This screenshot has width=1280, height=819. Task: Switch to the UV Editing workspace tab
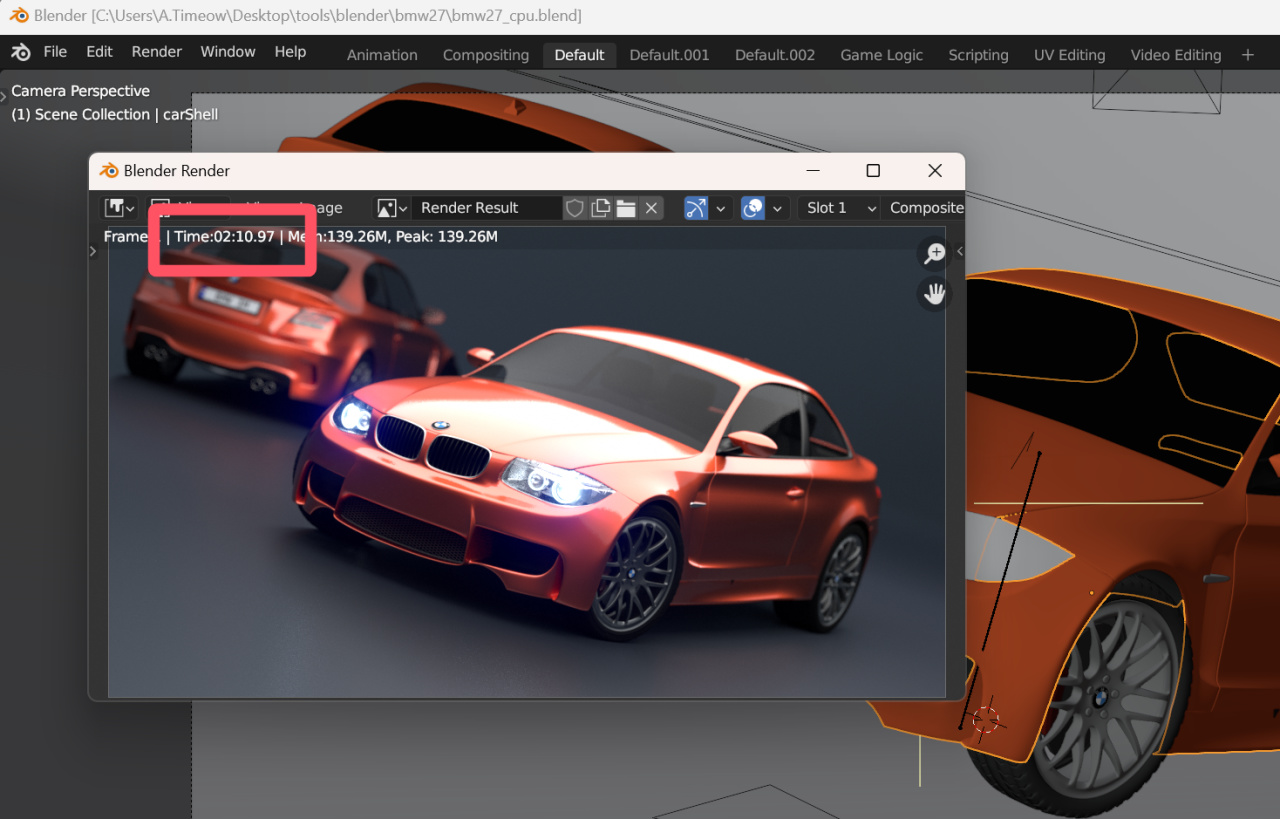[x=1069, y=55]
